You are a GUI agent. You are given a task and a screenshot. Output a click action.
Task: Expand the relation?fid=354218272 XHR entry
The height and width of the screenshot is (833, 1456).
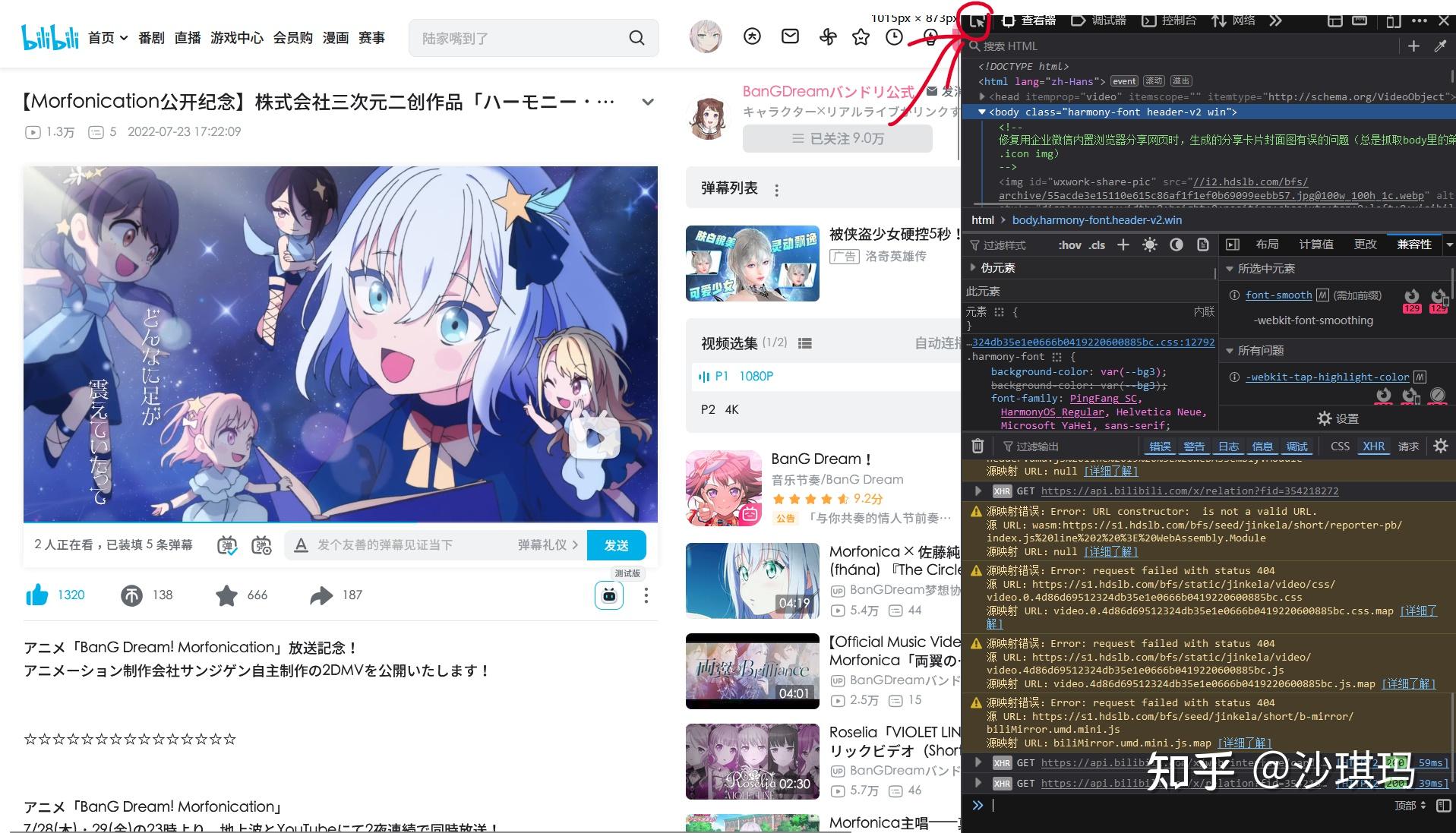pyautogui.click(x=978, y=491)
